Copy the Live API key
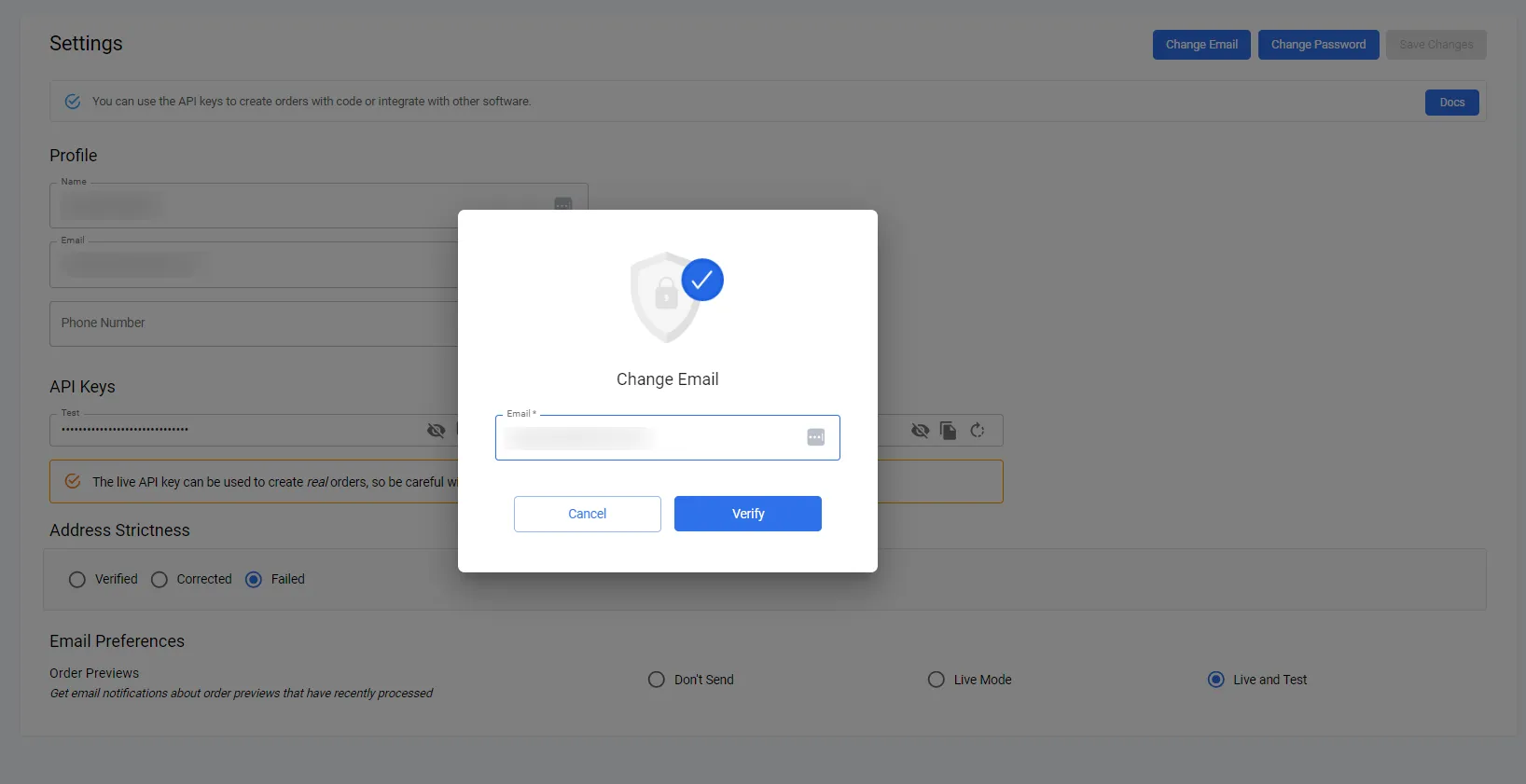The image size is (1526, 784). (948, 431)
